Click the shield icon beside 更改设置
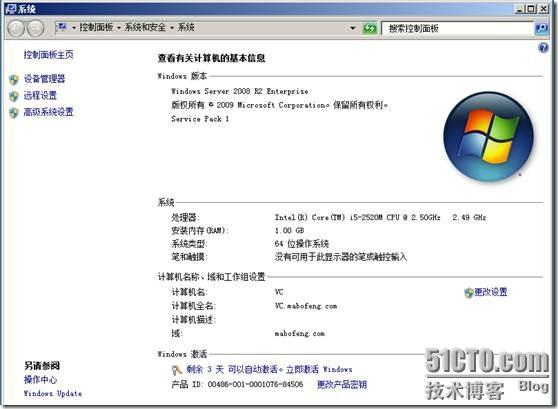The image size is (558, 409). click(469, 293)
